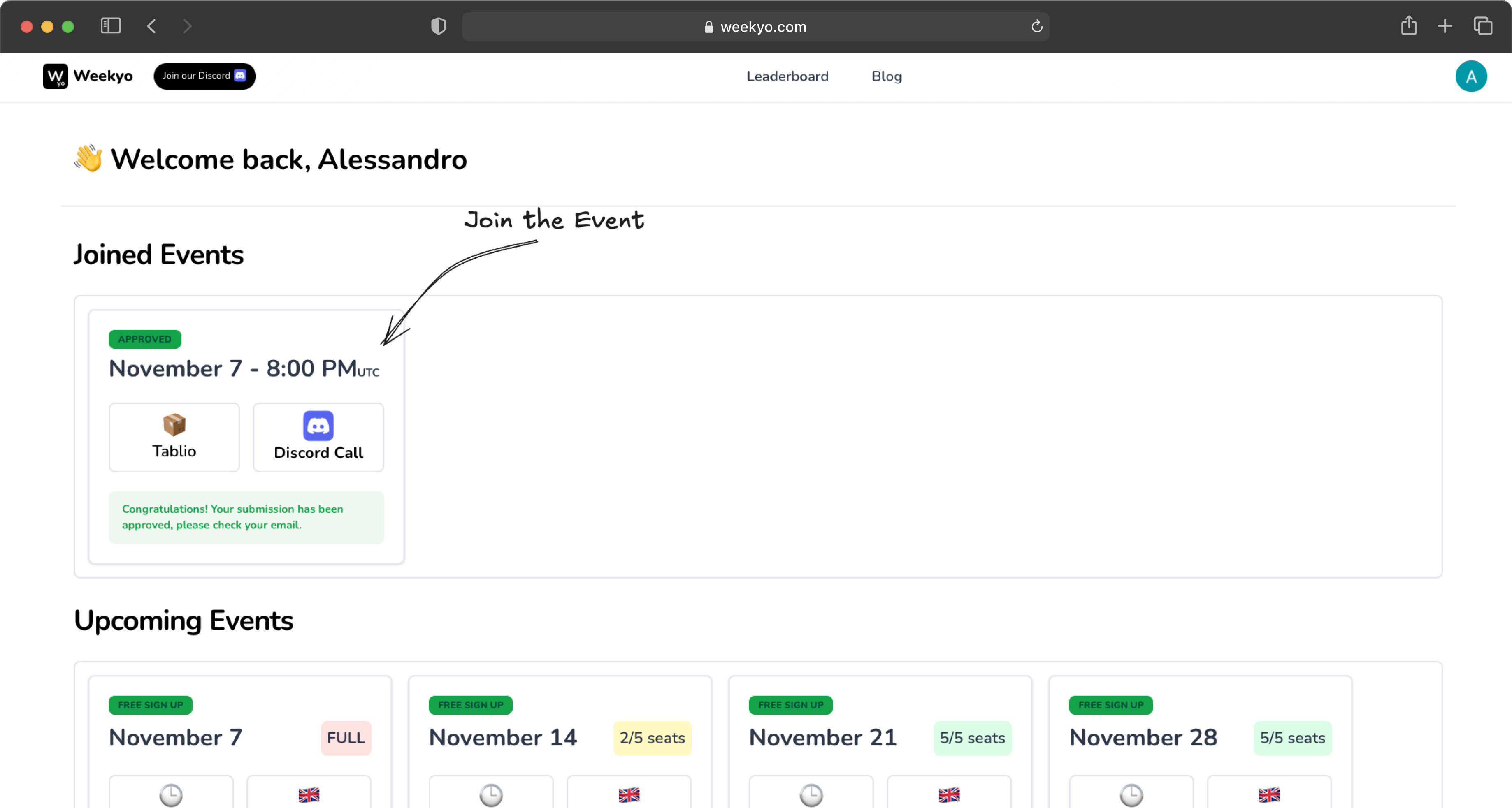The image size is (1512, 808).
Task: Click the FULL badge on November 7
Action: (x=346, y=738)
